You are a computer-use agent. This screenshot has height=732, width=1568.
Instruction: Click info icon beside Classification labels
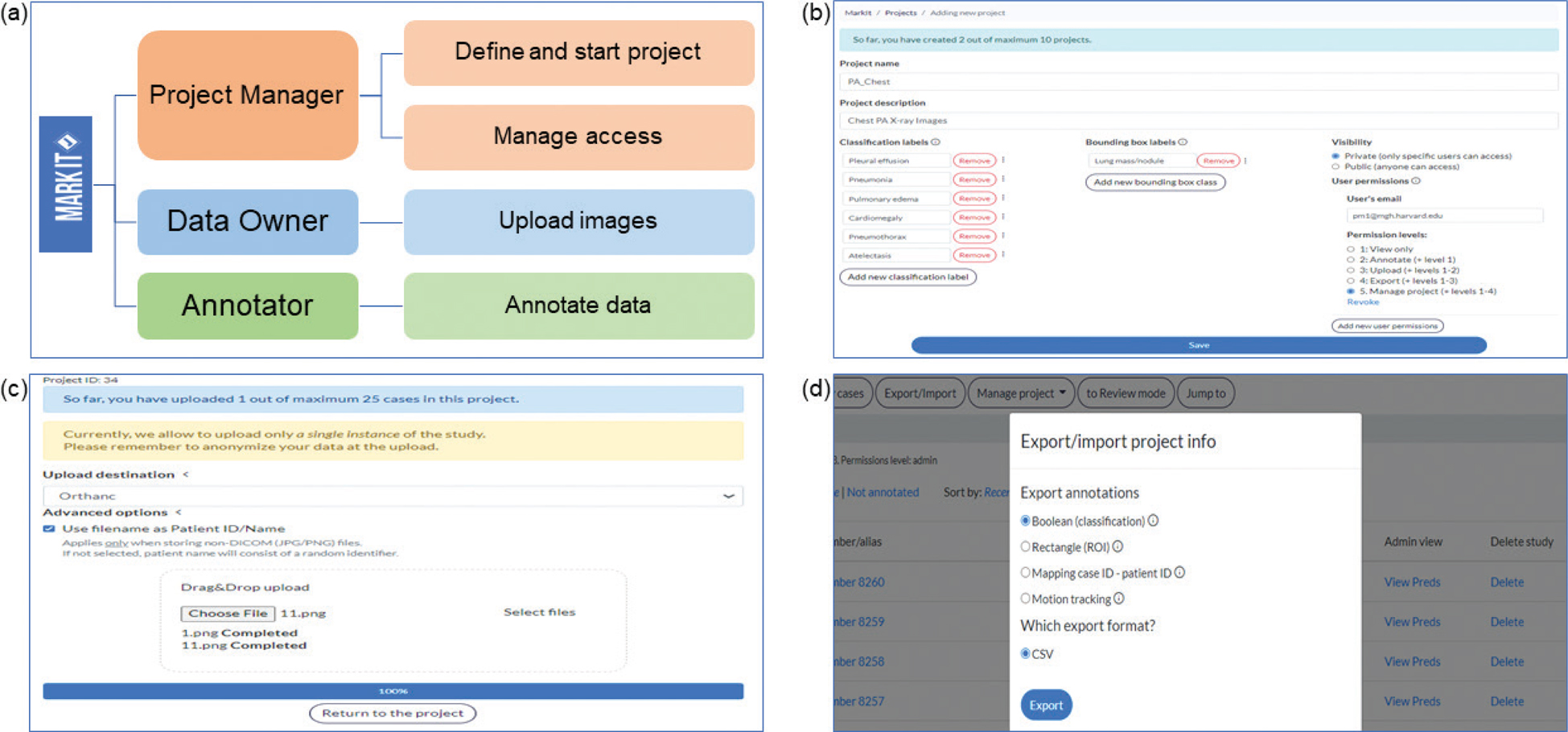click(936, 142)
